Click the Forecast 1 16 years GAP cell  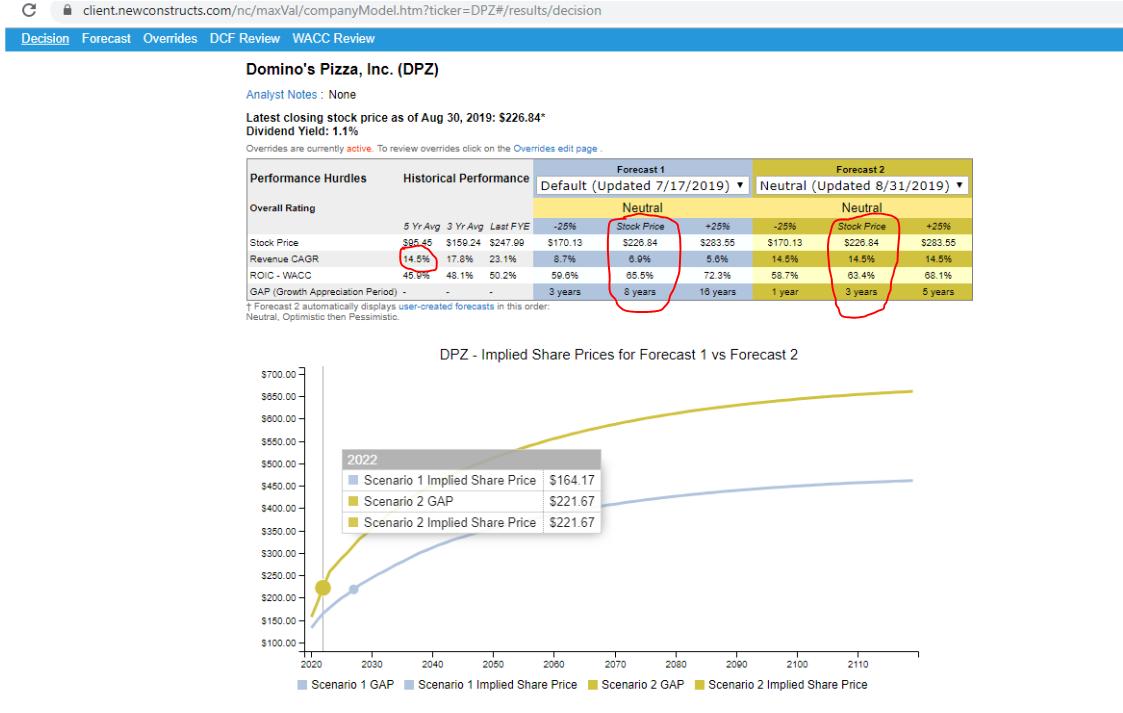pos(718,292)
